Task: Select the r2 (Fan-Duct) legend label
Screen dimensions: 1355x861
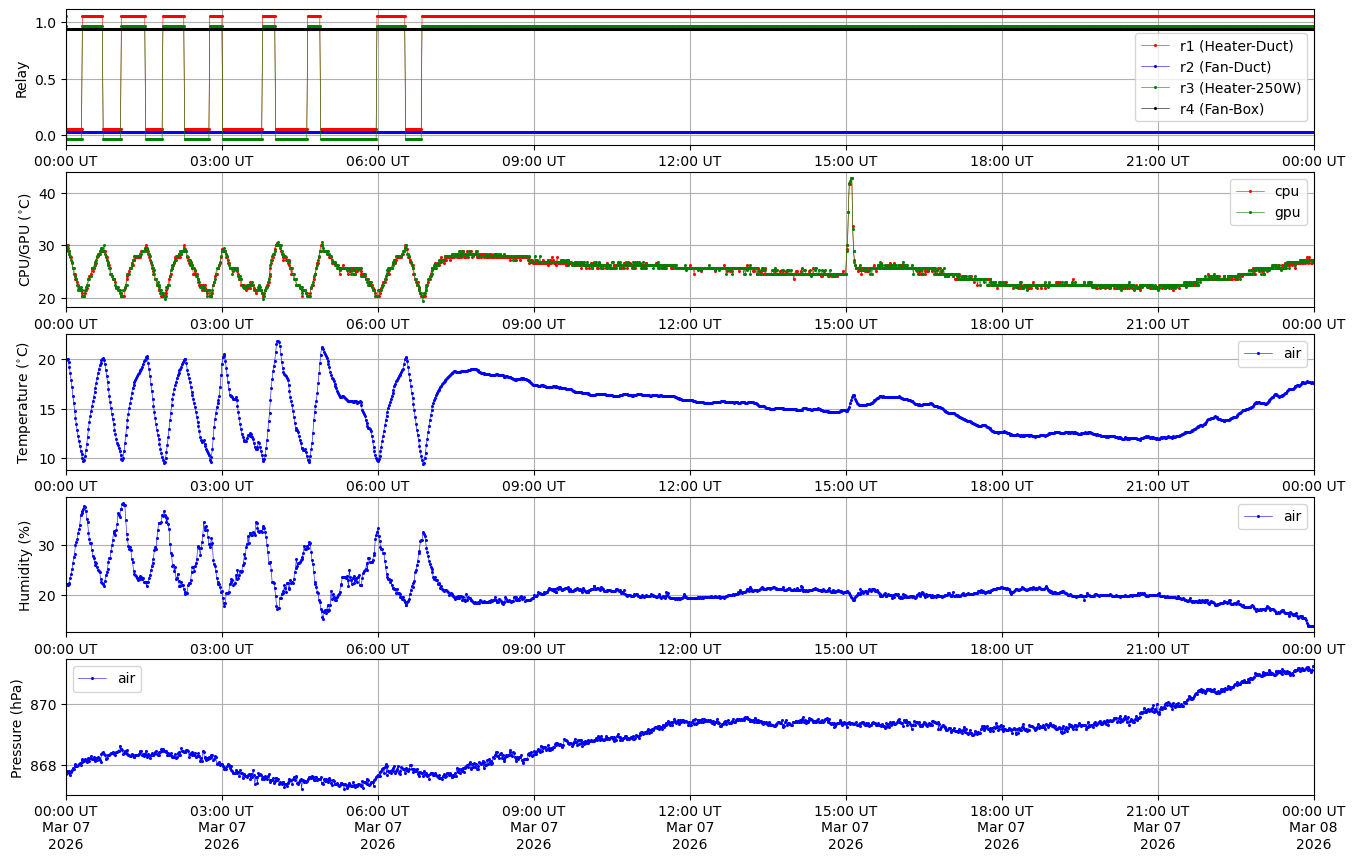Action: [x=1225, y=67]
